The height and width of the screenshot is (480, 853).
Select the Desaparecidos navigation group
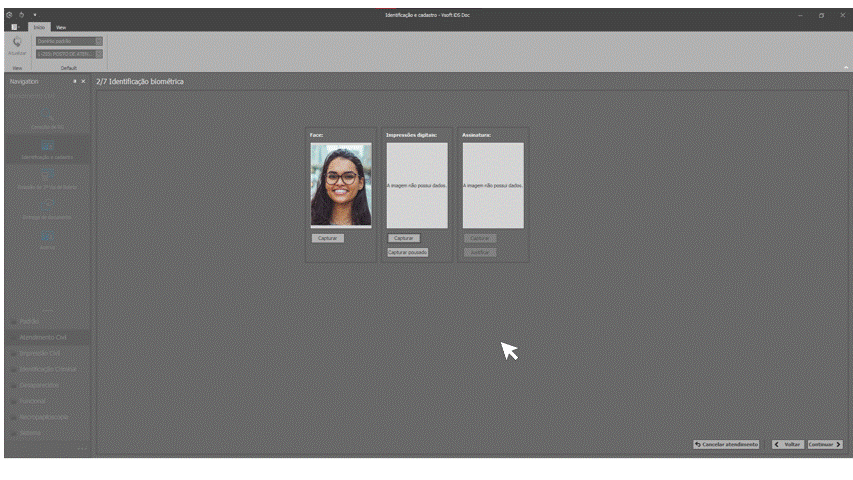(x=47, y=385)
